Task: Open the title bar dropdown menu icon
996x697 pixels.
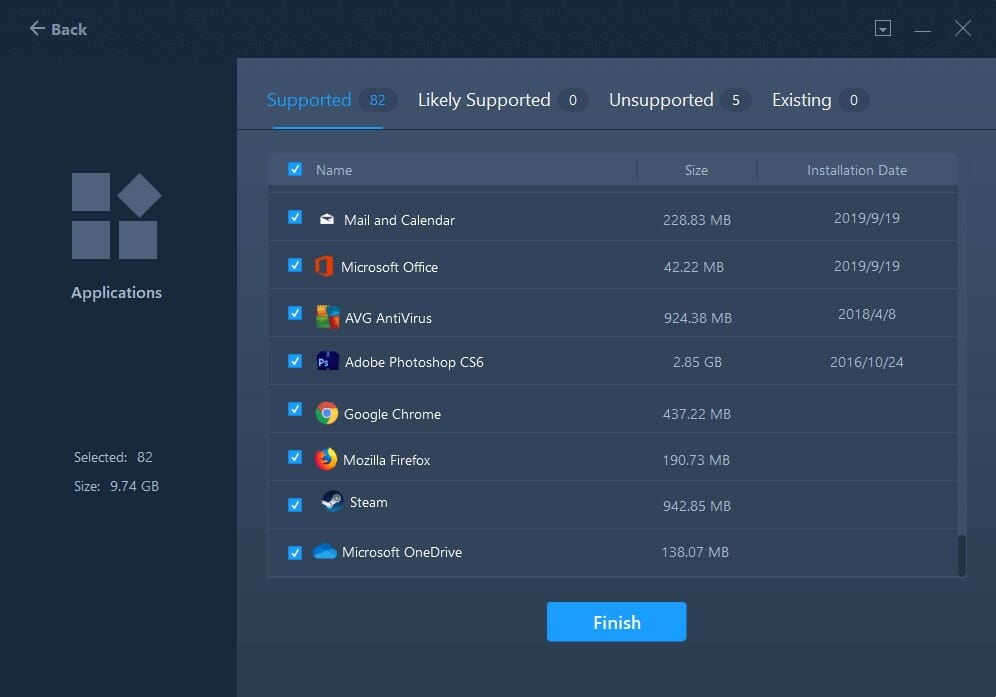Action: pyautogui.click(x=882, y=28)
